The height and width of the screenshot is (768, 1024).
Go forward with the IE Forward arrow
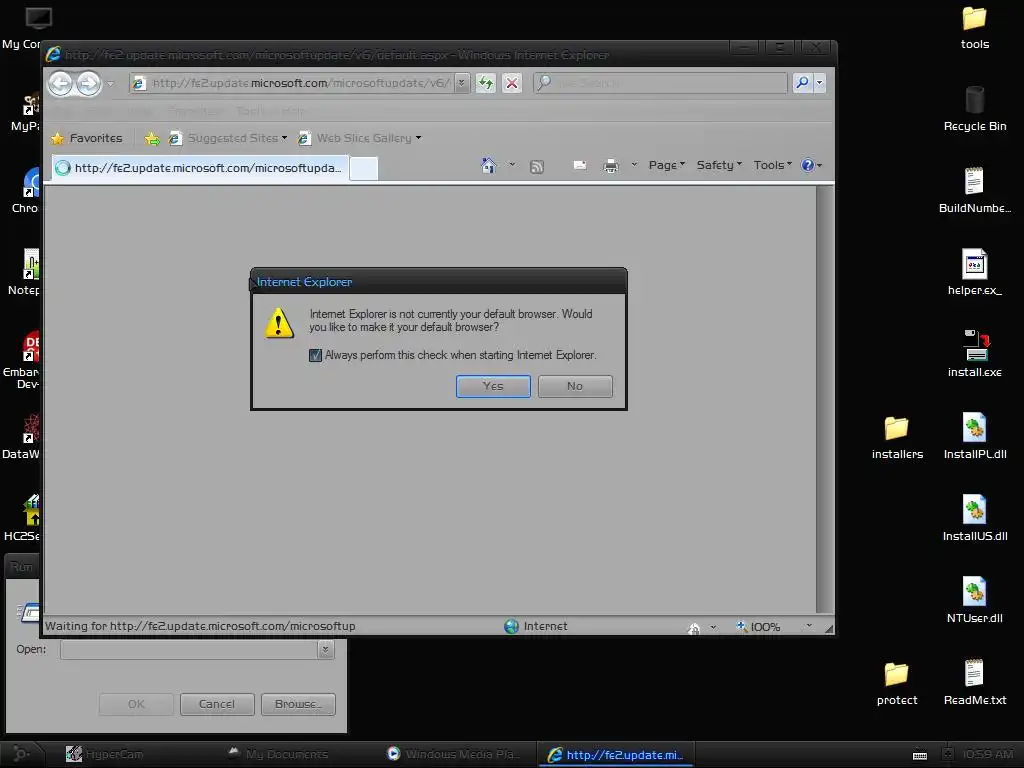(x=88, y=83)
